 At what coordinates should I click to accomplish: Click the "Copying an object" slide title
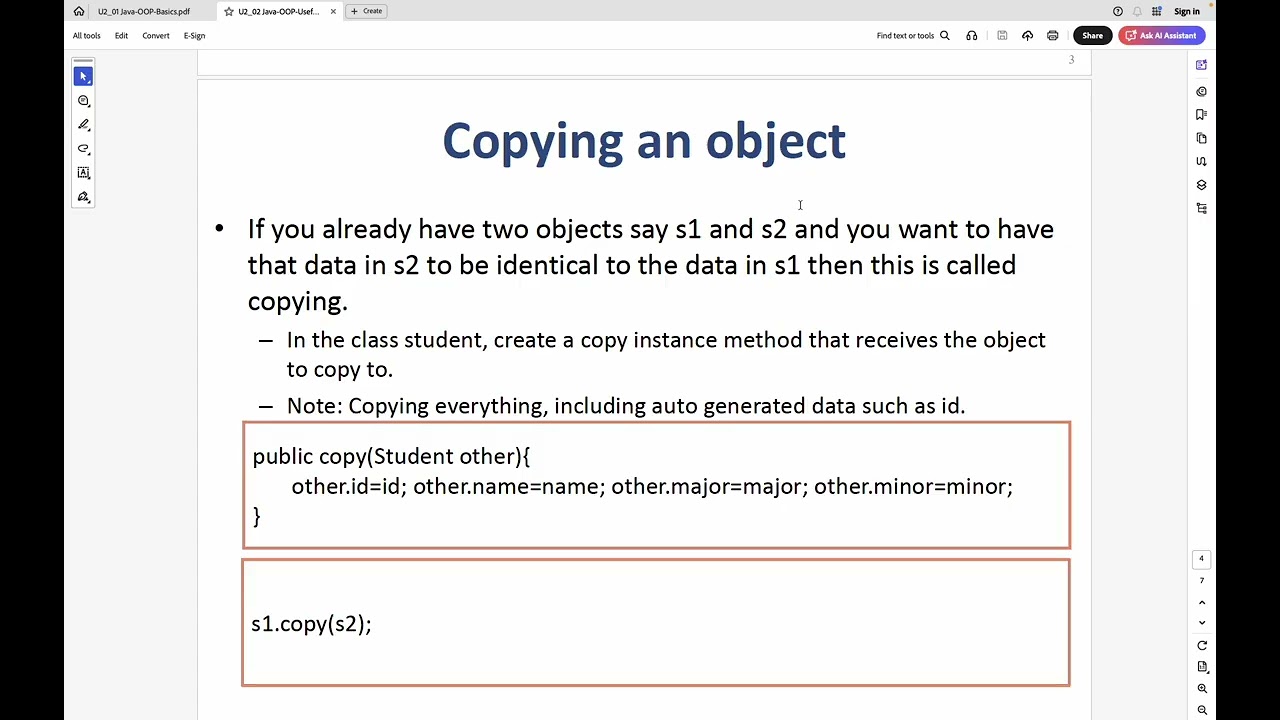click(644, 142)
